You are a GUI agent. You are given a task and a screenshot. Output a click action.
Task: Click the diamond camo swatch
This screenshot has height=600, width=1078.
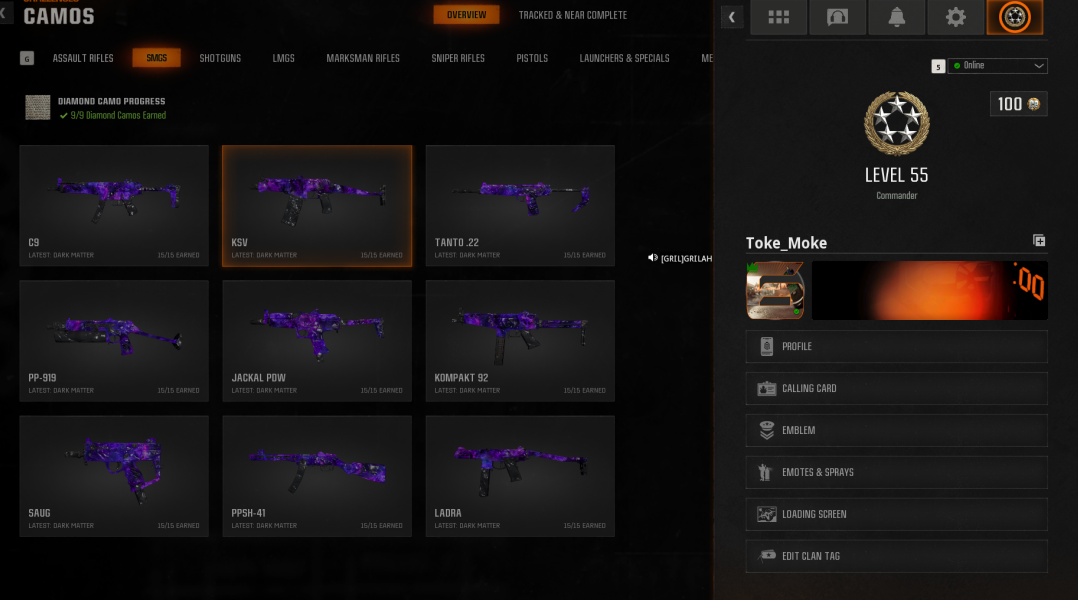(38, 108)
